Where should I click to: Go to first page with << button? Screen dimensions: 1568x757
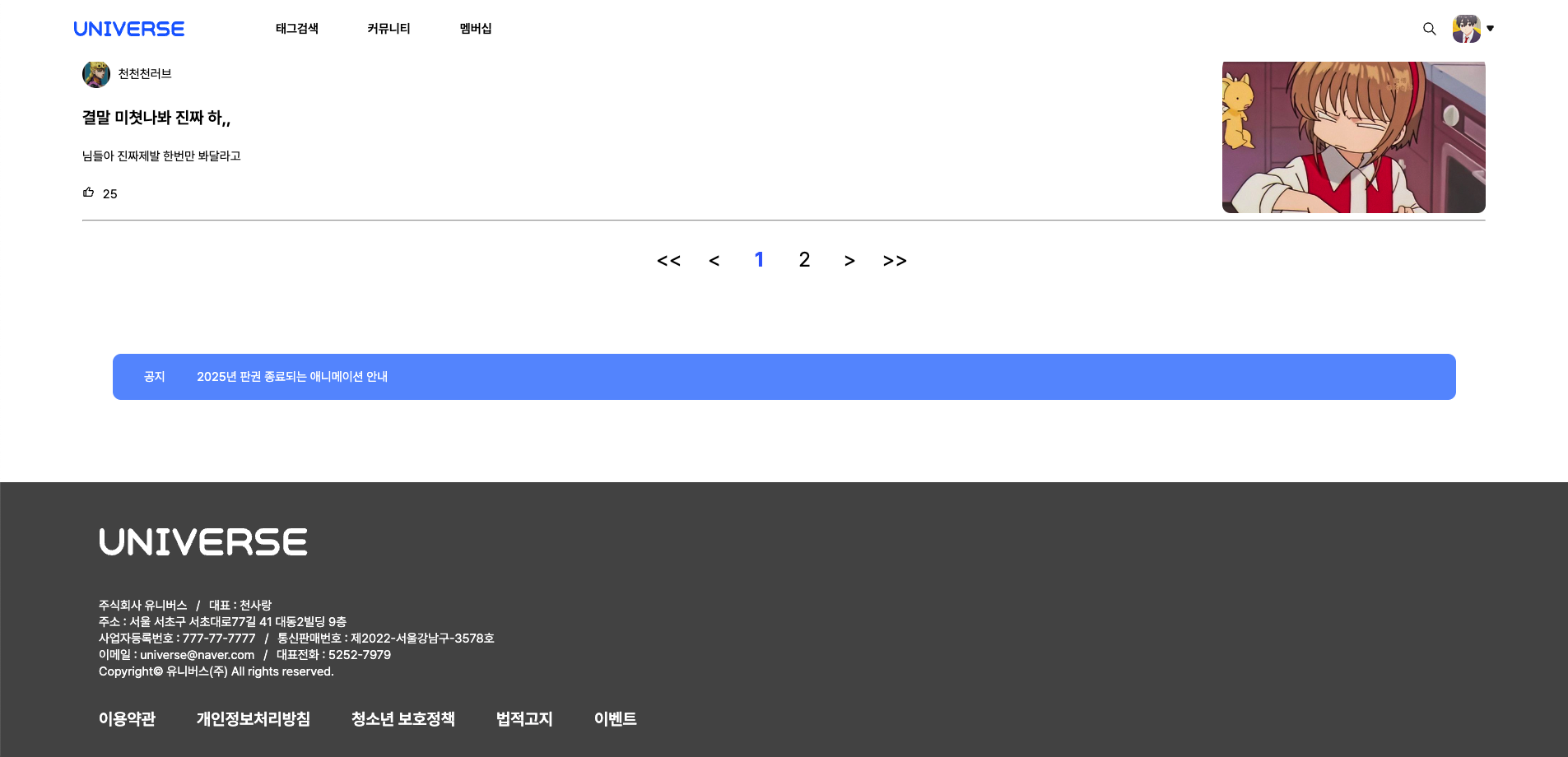click(x=668, y=261)
